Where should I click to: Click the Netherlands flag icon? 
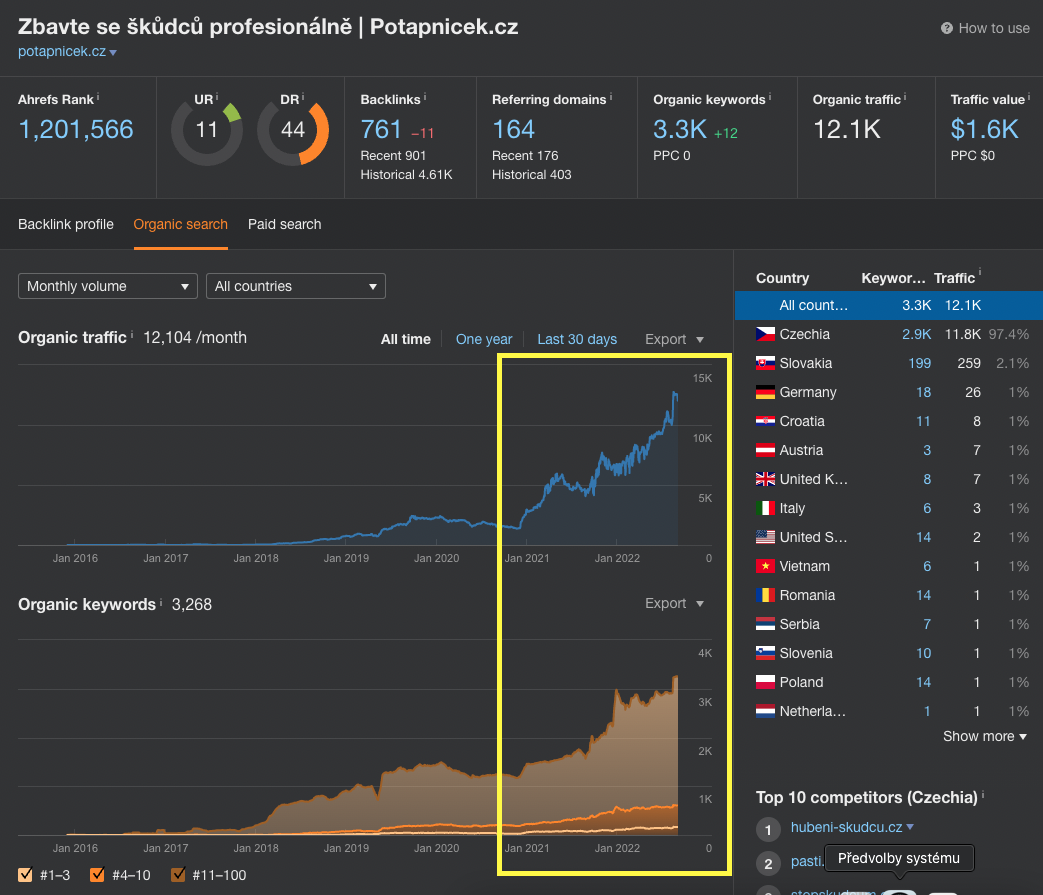click(x=765, y=711)
